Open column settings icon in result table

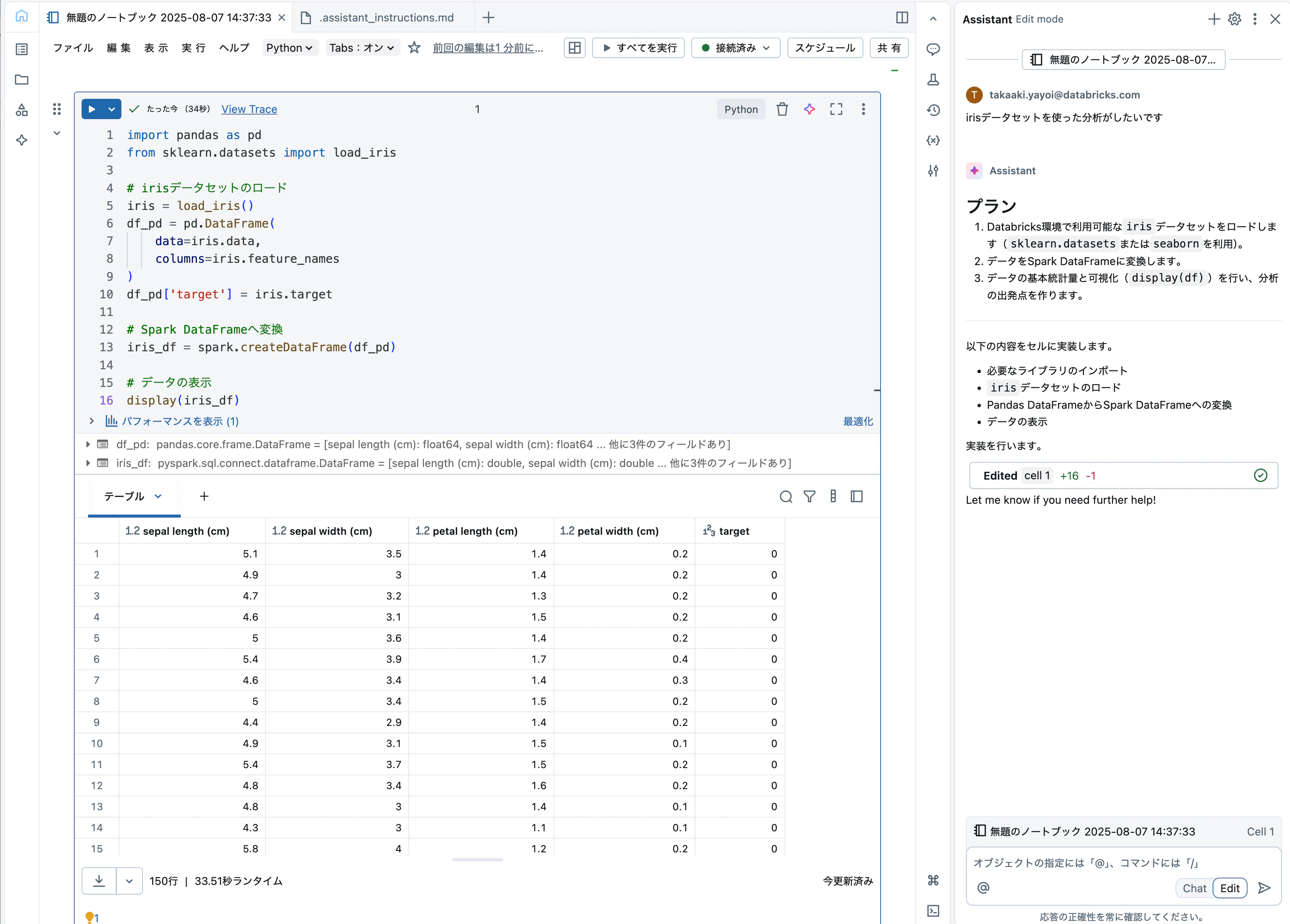tap(833, 497)
